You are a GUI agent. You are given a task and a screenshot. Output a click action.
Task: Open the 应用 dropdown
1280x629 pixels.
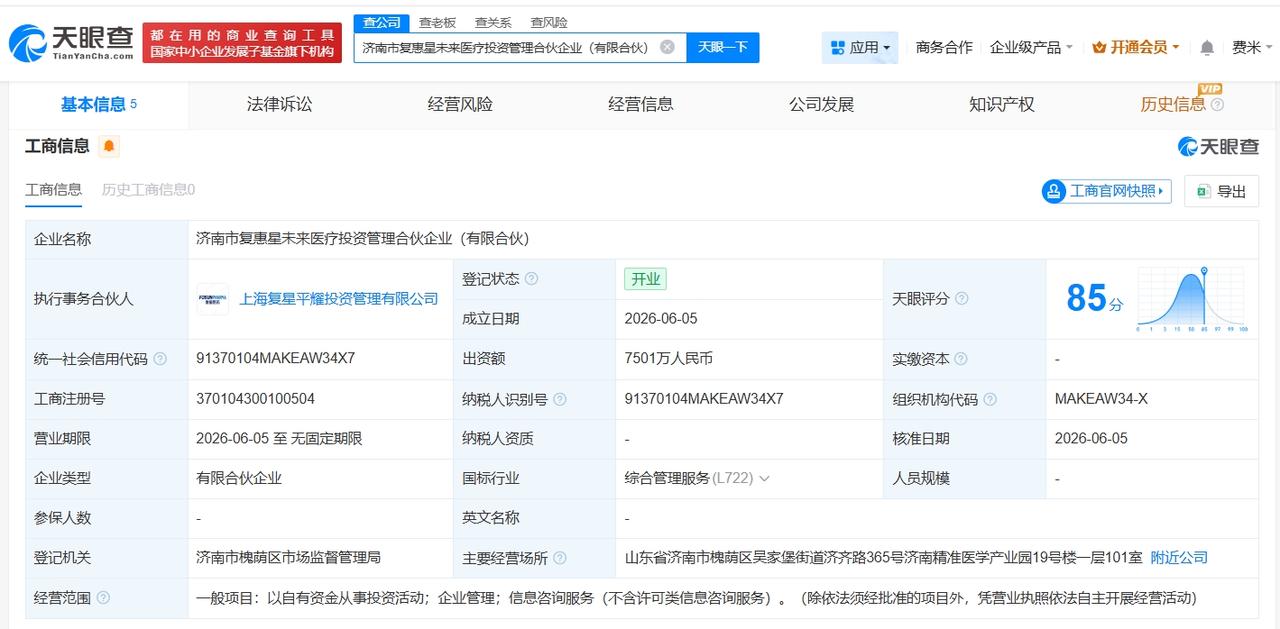point(860,47)
